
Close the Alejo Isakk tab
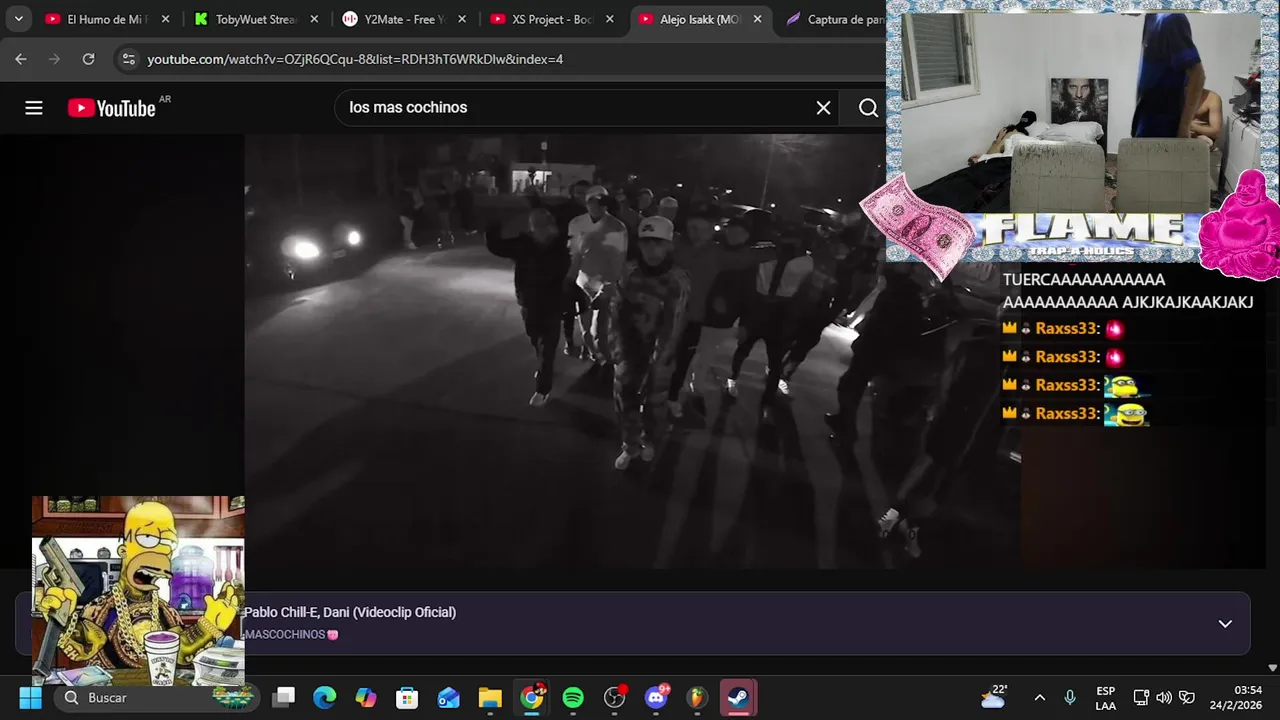coord(758,19)
